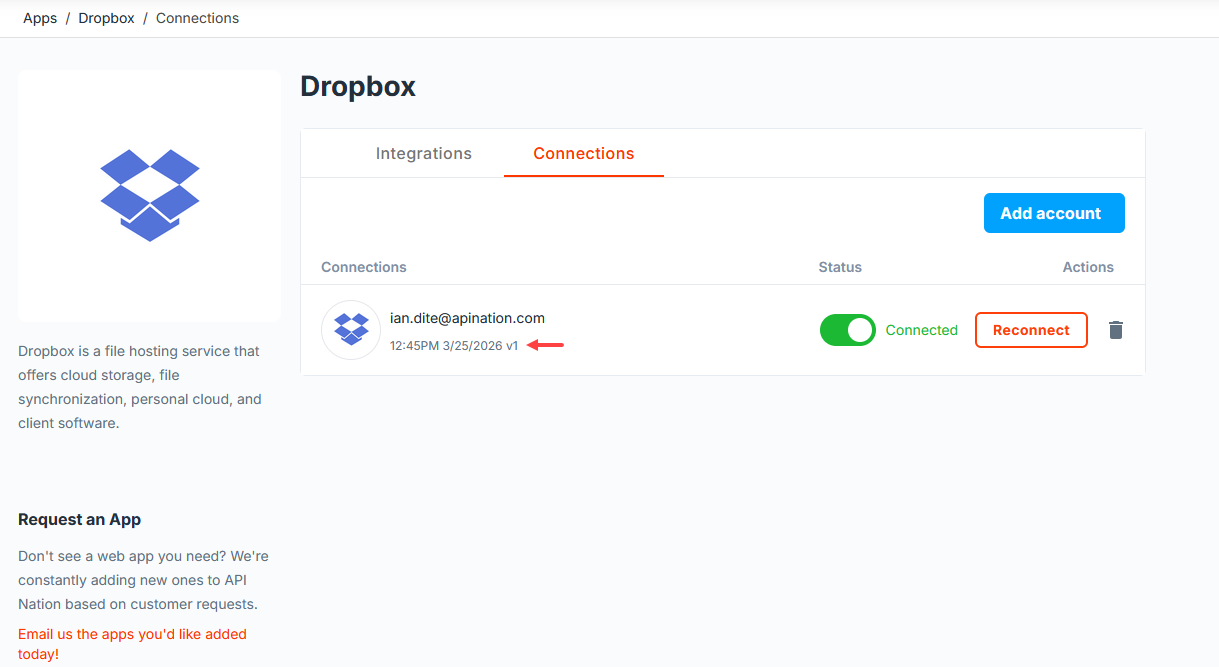
Task: Click the Request an App heading
Action: [80, 519]
